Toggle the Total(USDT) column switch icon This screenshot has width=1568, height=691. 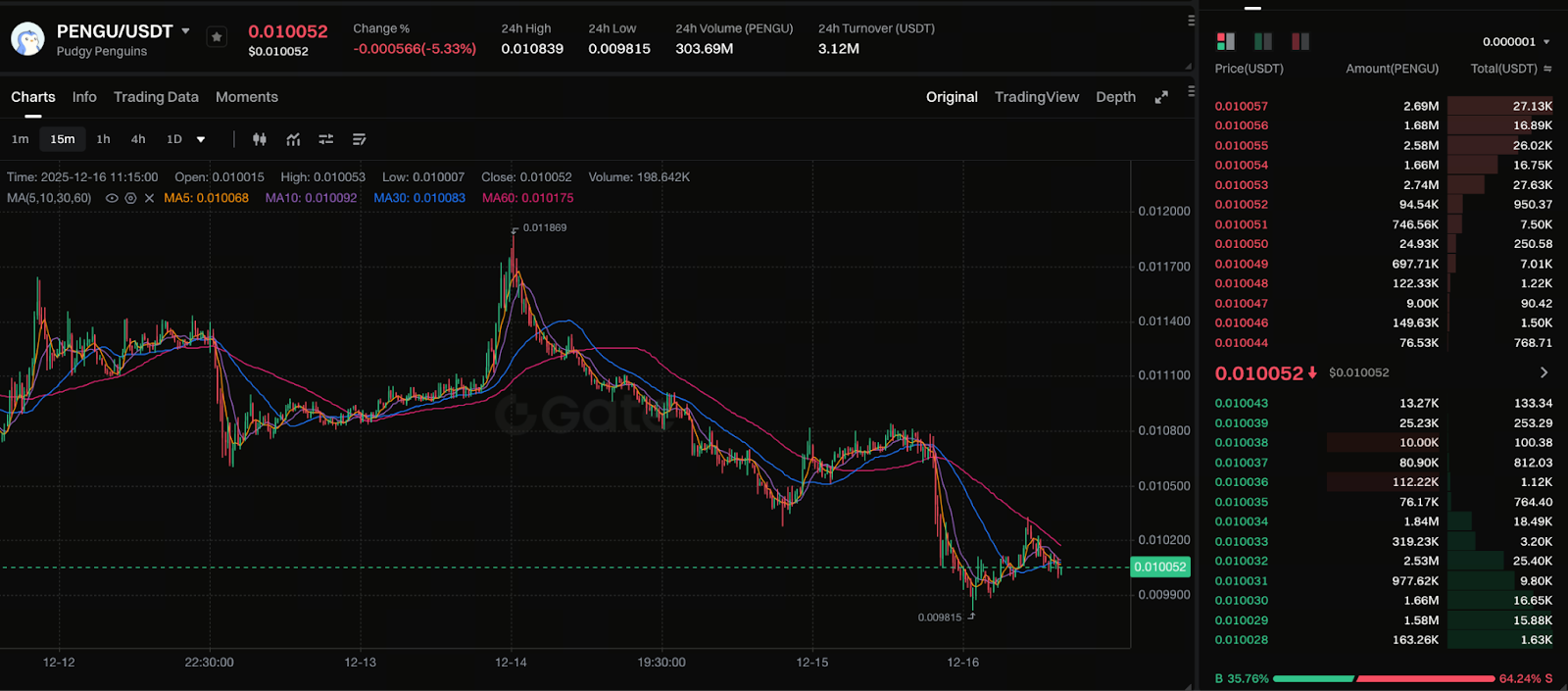coord(1547,69)
